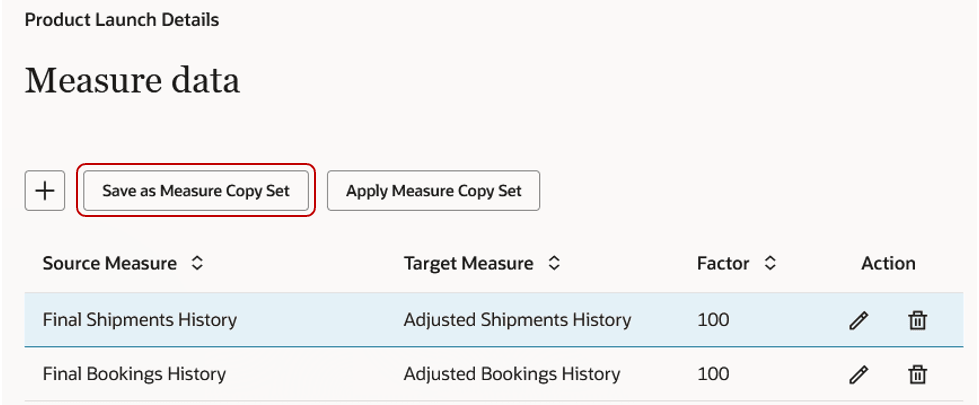Click factor value in Shipments row
Viewport: 979px width, 405px height.
click(713, 320)
